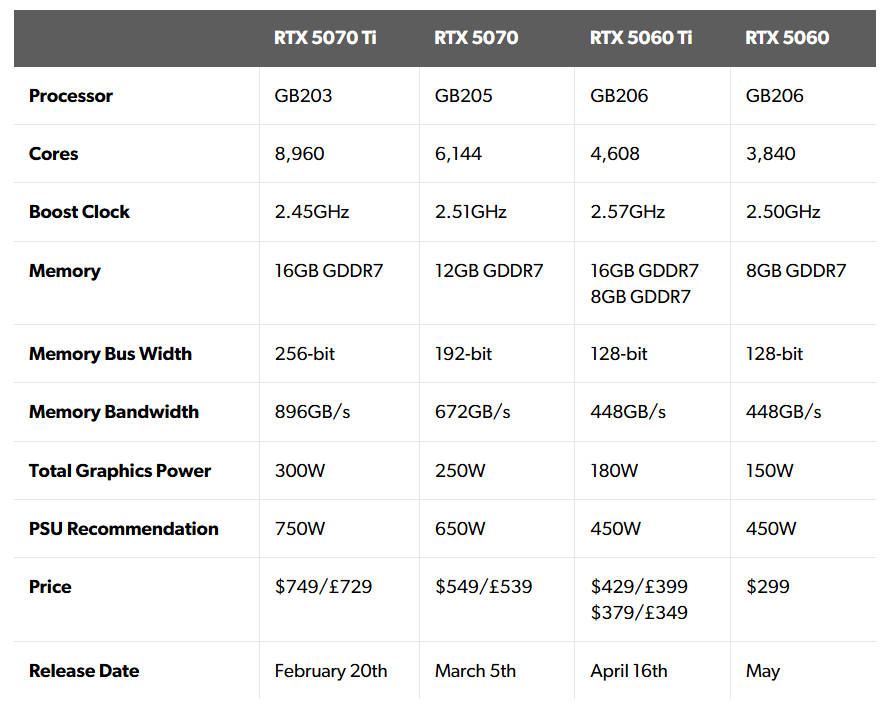The image size is (889, 710).
Task: Click the Processor row label
Action: pyautogui.click(x=71, y=96)
